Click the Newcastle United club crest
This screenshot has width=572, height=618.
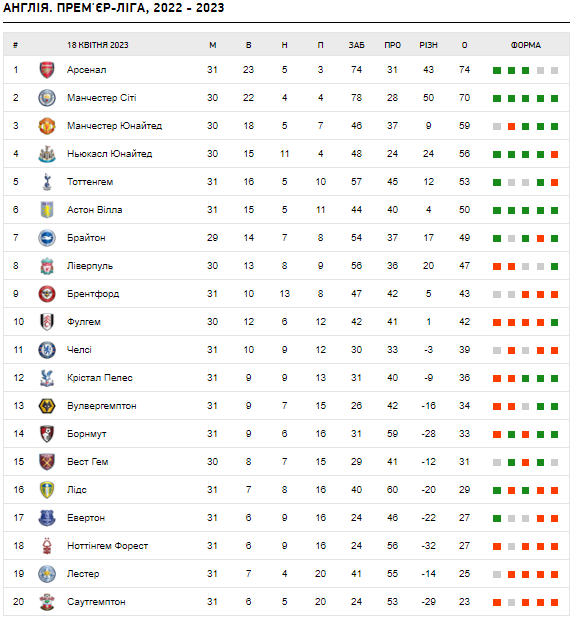coord(47,154)
